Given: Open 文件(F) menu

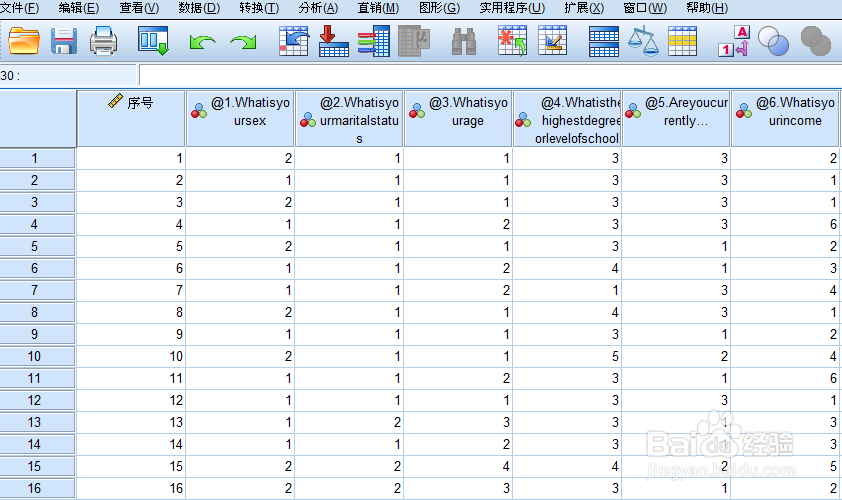Looking at the screenshot, I should (20, 8).
